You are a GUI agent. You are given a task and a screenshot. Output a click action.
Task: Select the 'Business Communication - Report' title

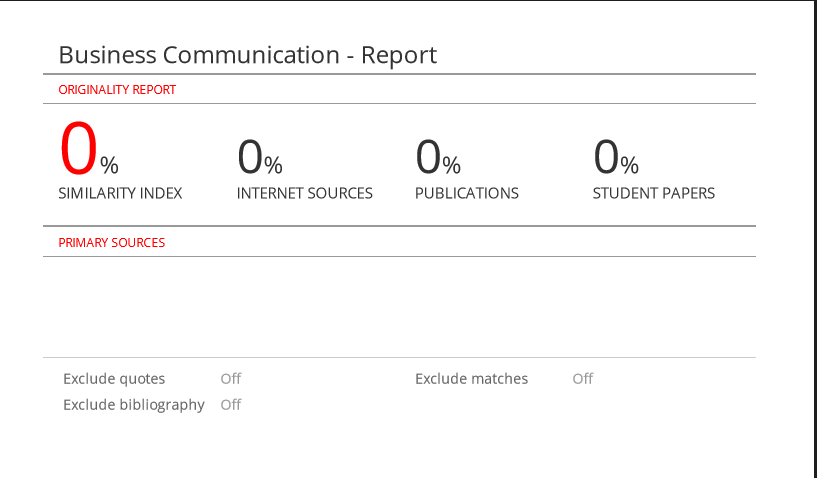[x=247, y=55]
